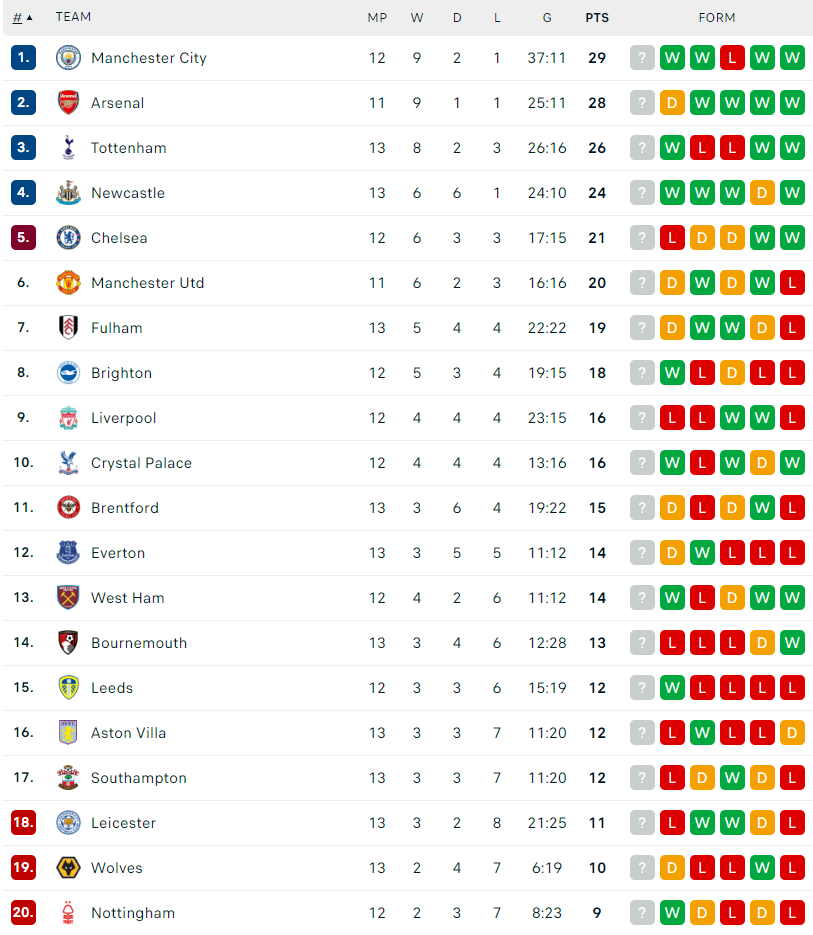Click the TEAM column header
The width and height of the screenshot is (813, 935).
tap(73, 17)
